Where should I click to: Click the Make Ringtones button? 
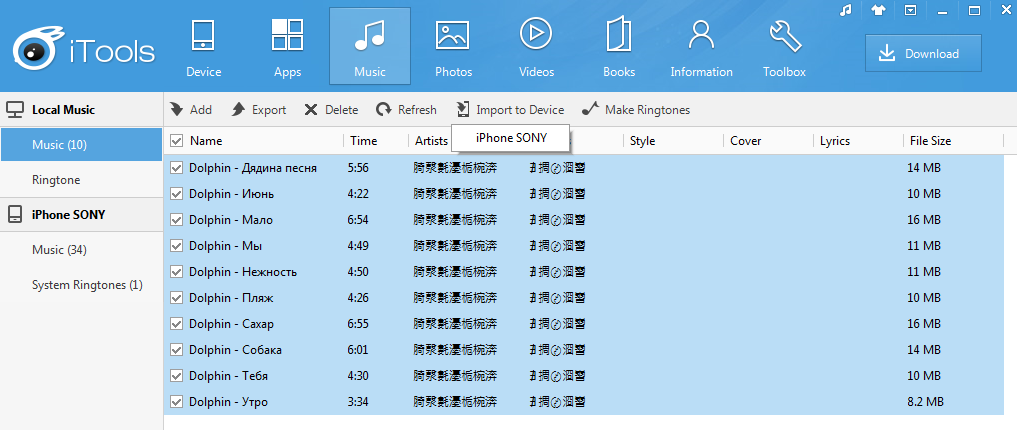636,110
